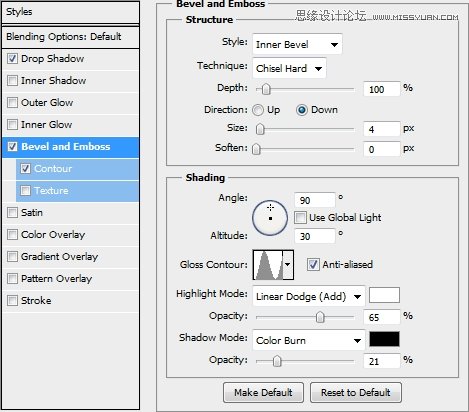Enable the Pattern Overlay checkbox
Screen dimensions: 469x412
click(x=12, y=279)
